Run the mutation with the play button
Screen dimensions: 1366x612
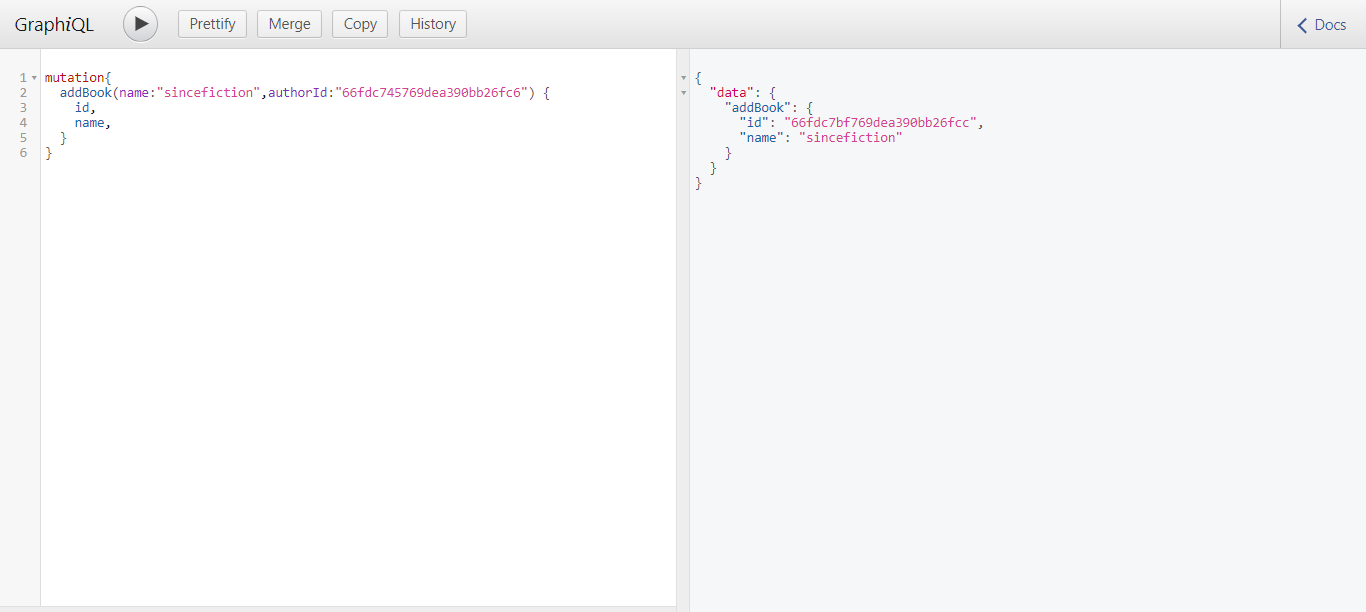tap(139, 23)
